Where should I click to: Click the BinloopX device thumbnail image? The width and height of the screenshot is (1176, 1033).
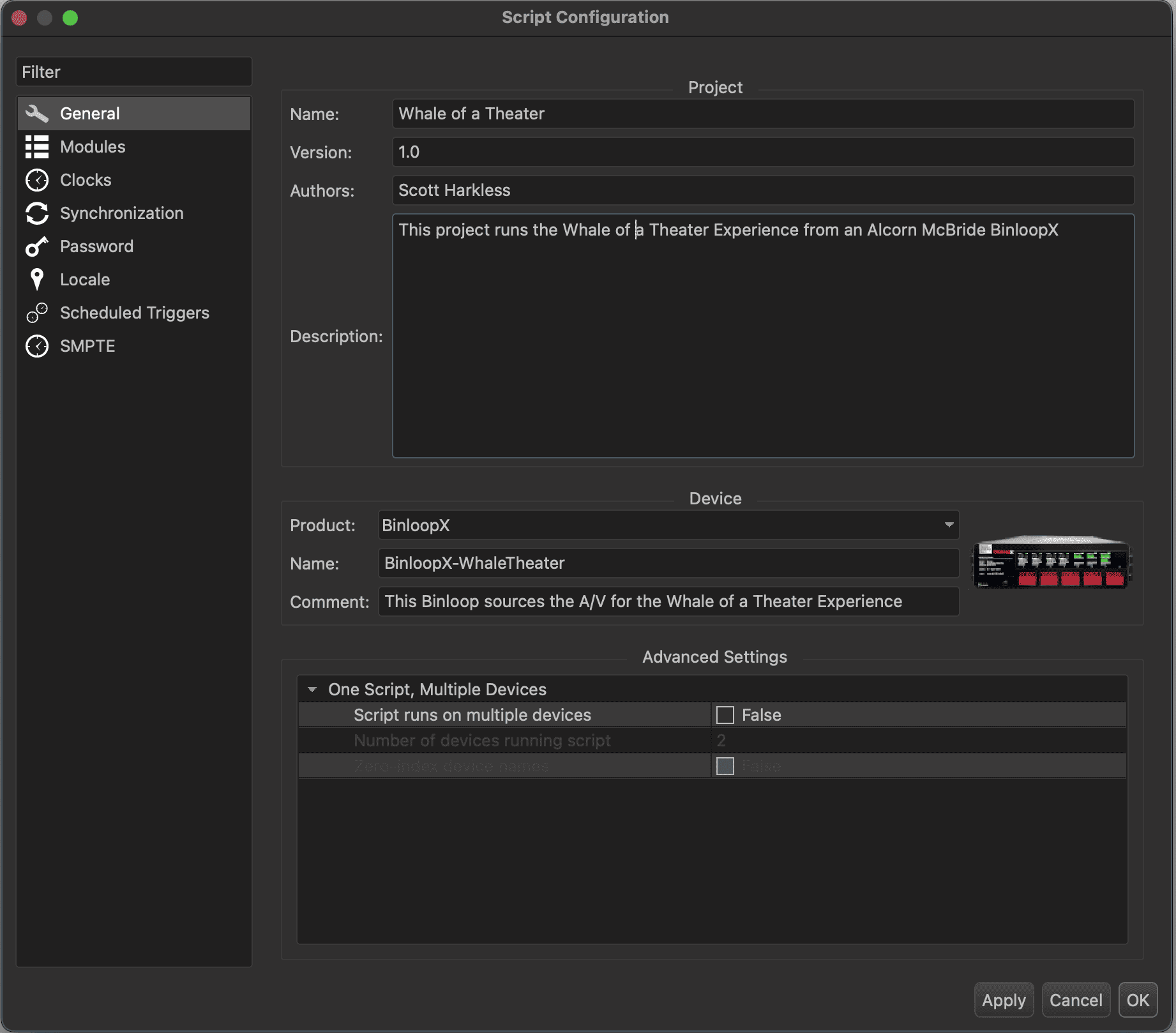(x=1051, y=562)
